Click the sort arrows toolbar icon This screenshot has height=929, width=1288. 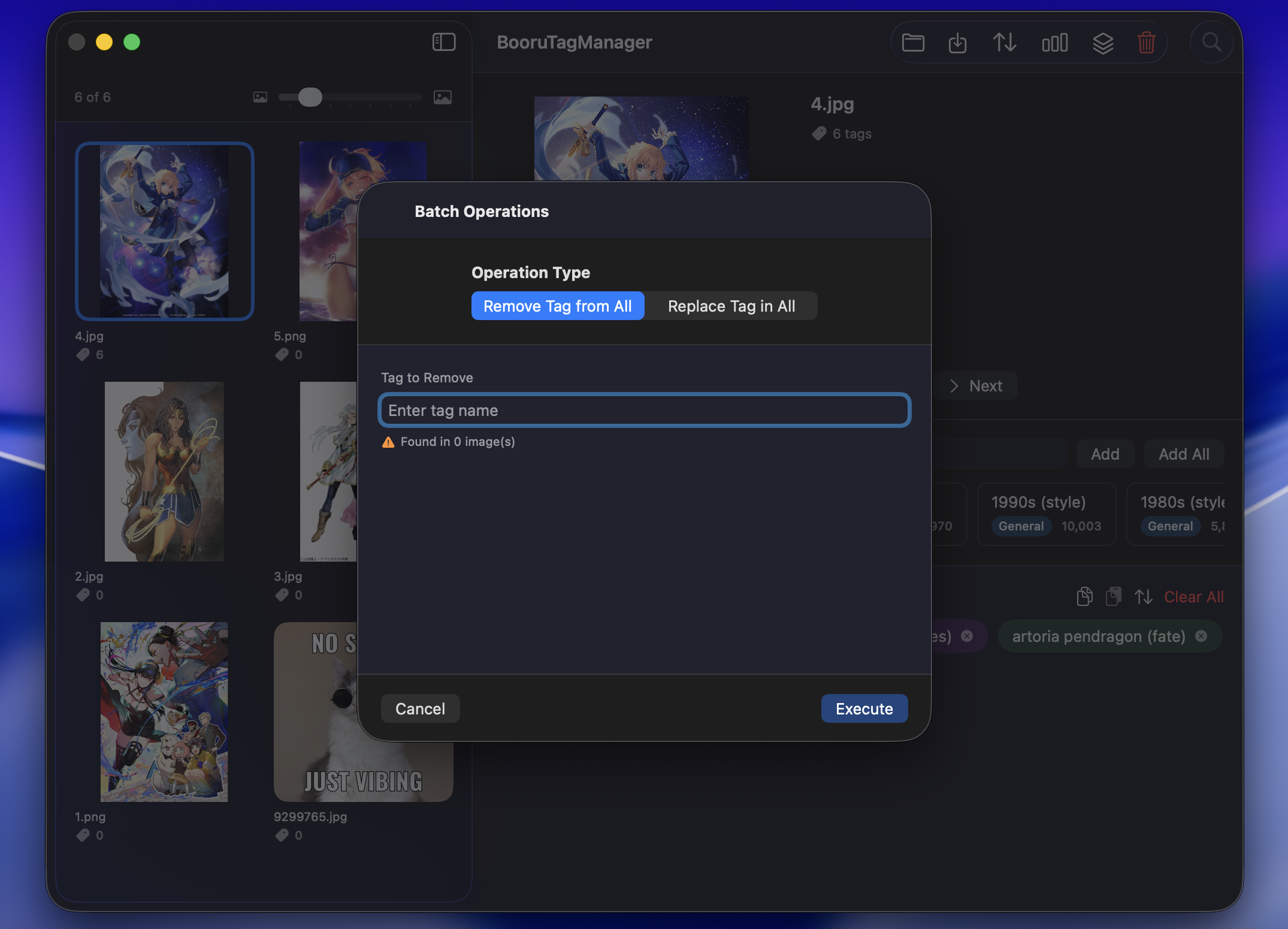(x=1005, y=43)
